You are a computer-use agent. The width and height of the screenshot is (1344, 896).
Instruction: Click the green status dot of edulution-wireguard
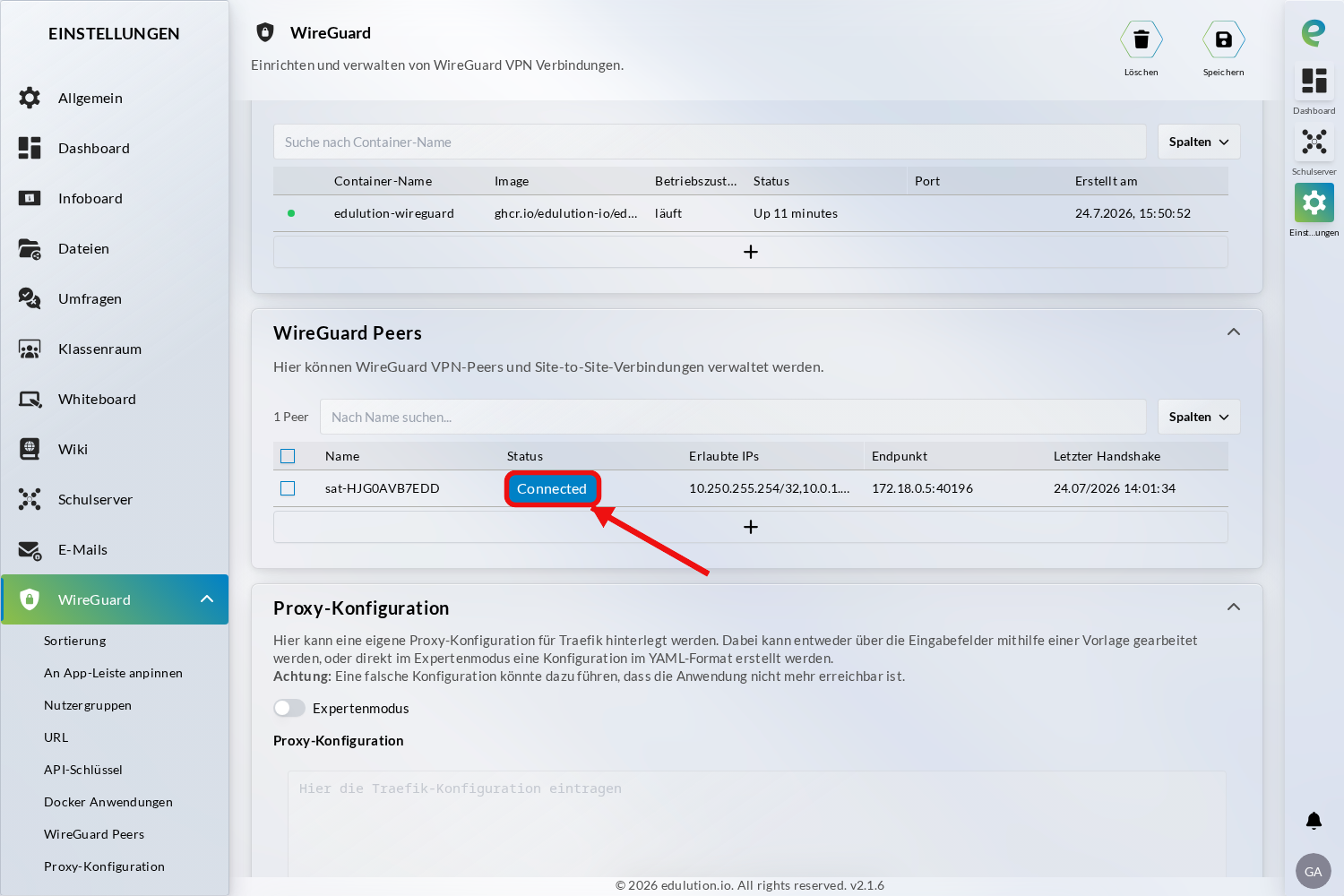(x=291, y=213)
